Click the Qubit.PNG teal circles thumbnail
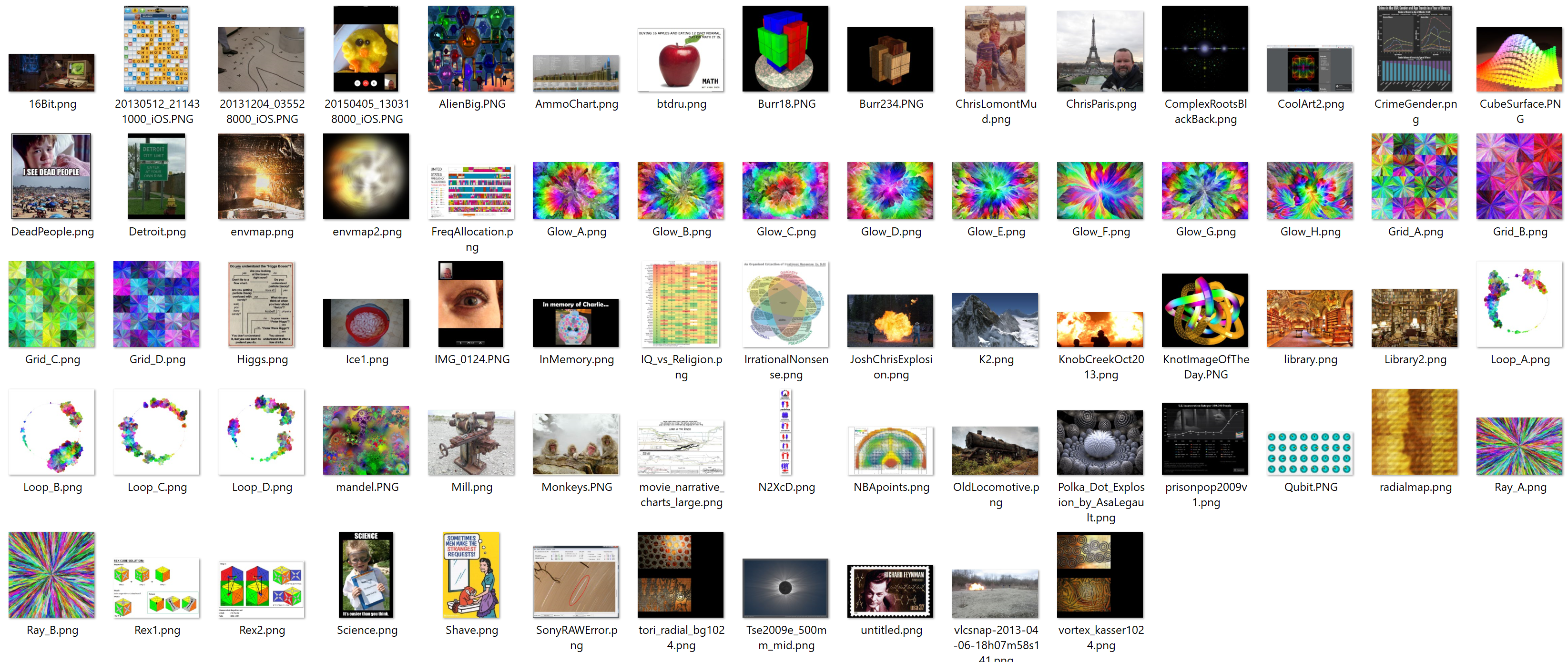This screenshot has height=662, width=1568. tap(1309, 453)
